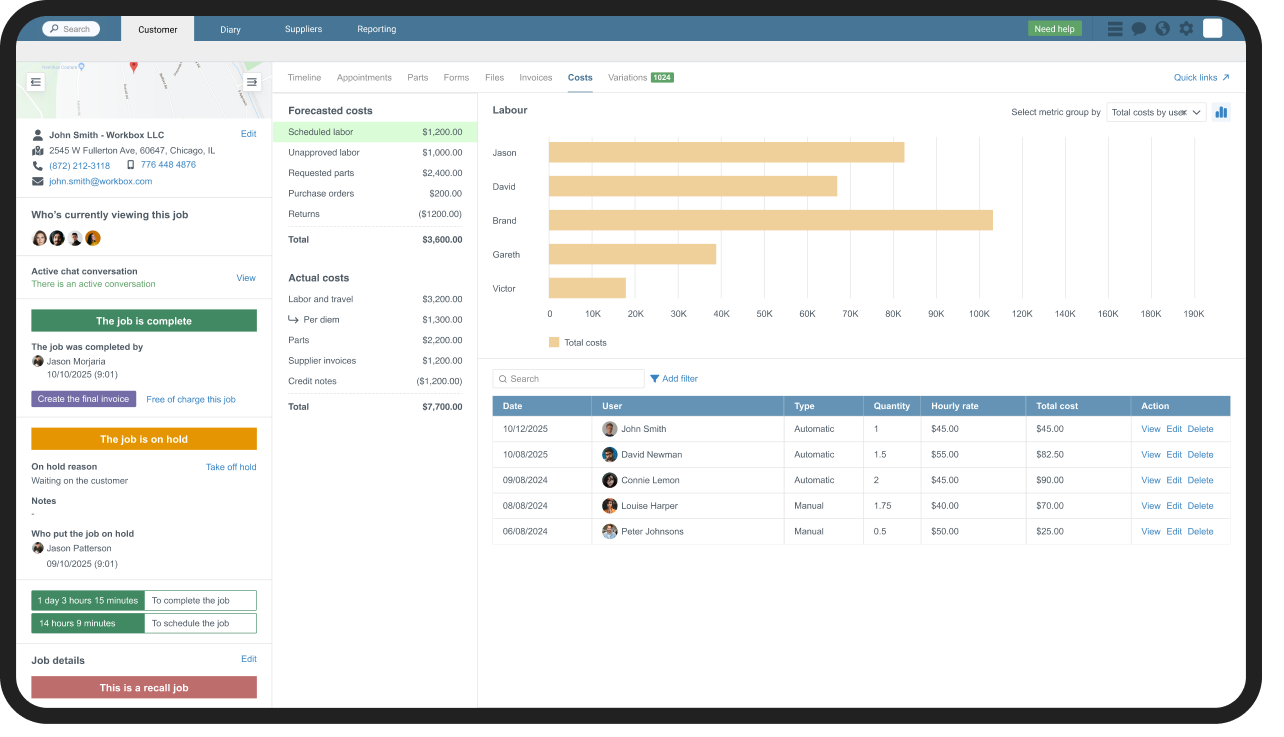Click the bar chart icon near the metric selector
The width and height of the screenshot is (1284, 737).
coord(1221,112)
